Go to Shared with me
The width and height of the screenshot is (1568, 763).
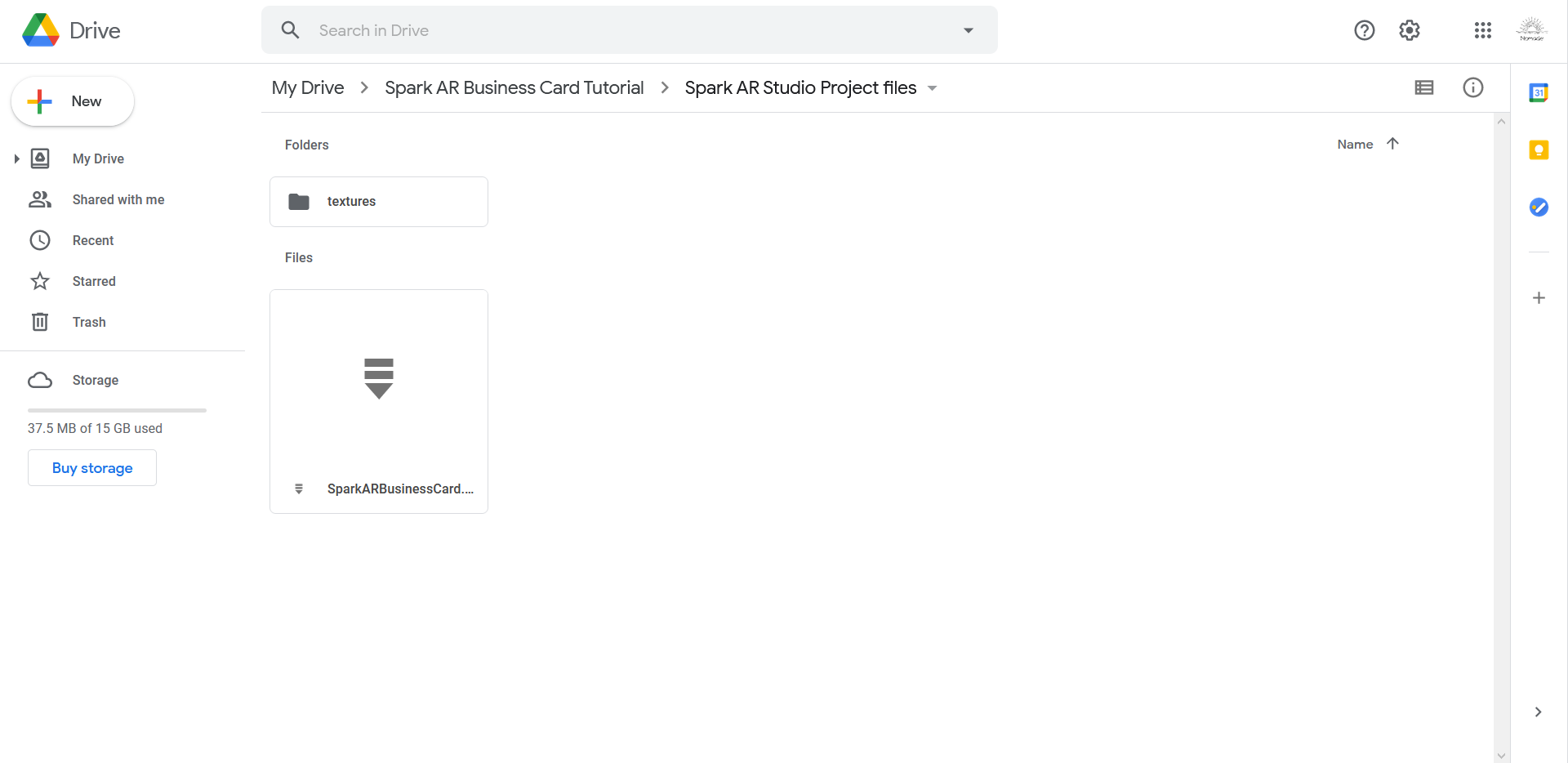(118, 199)
